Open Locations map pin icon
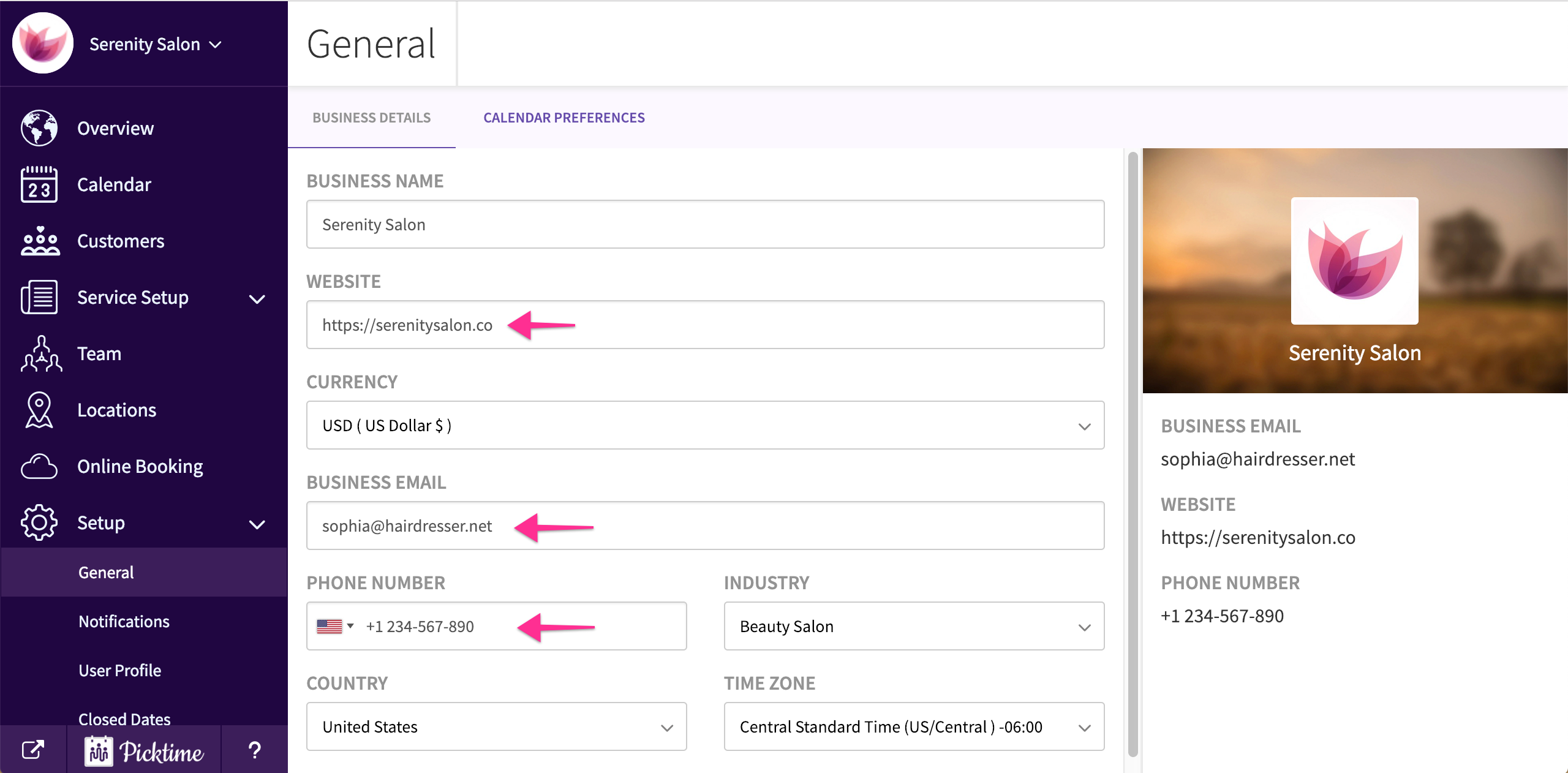This screenshot has width=1568, height=773. 39,410
